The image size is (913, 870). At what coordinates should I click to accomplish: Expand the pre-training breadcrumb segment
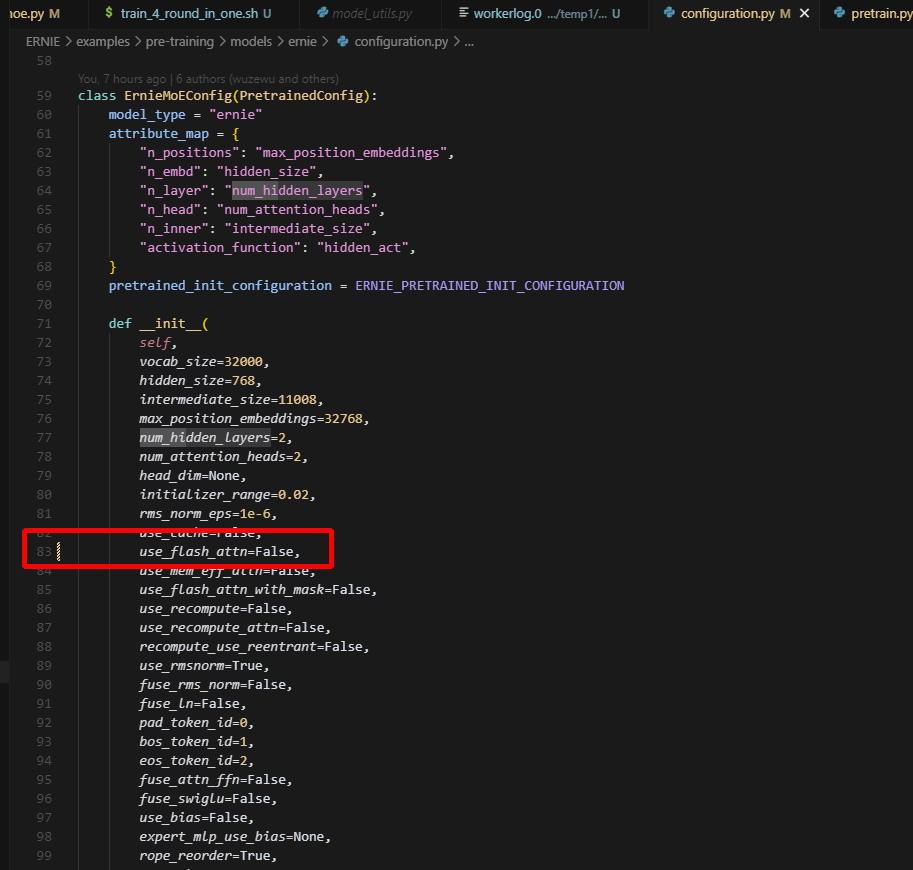coord(178,41)
